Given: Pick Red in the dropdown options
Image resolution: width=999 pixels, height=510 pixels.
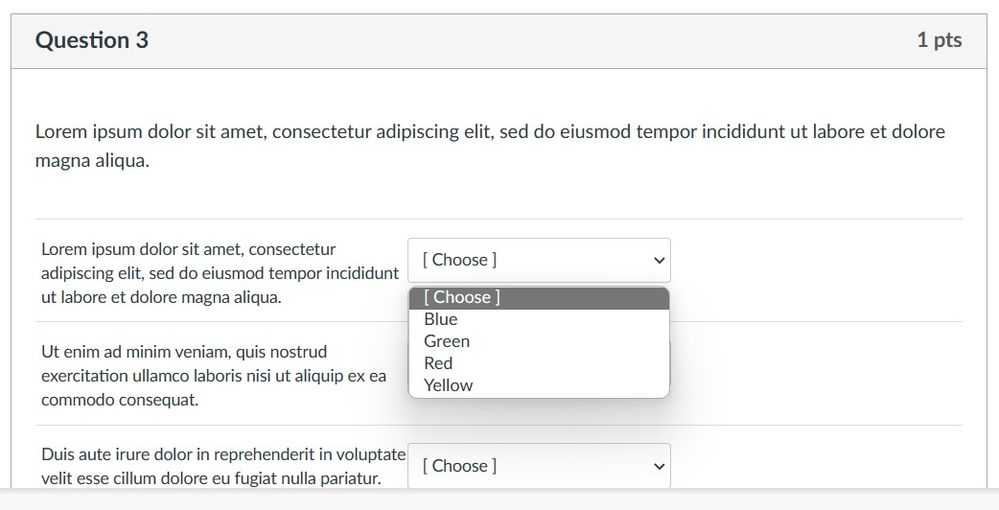Looking at the screenshot, I should [438, 363].
